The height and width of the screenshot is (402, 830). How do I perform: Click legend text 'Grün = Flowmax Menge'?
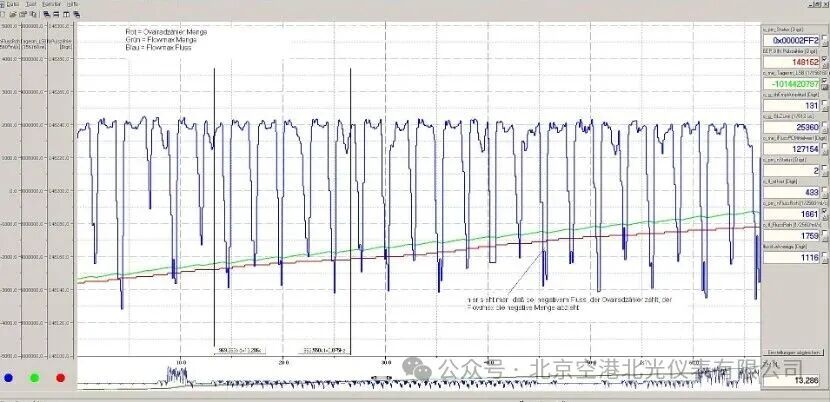coord(161,40)
